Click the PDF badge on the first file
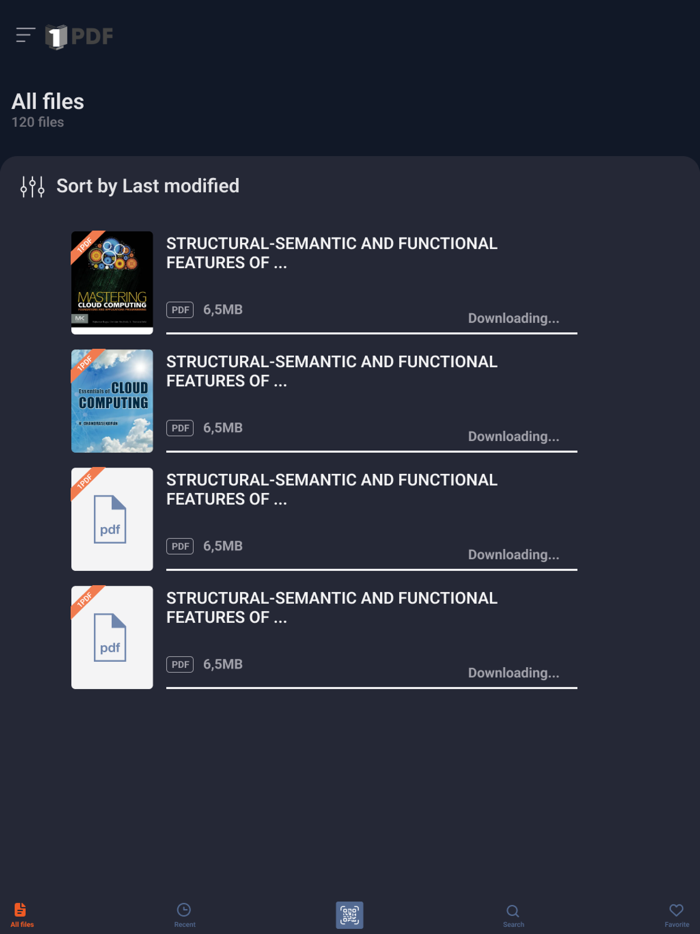The image size is (700, 934). pyautogui.click(x=180, y=309)
